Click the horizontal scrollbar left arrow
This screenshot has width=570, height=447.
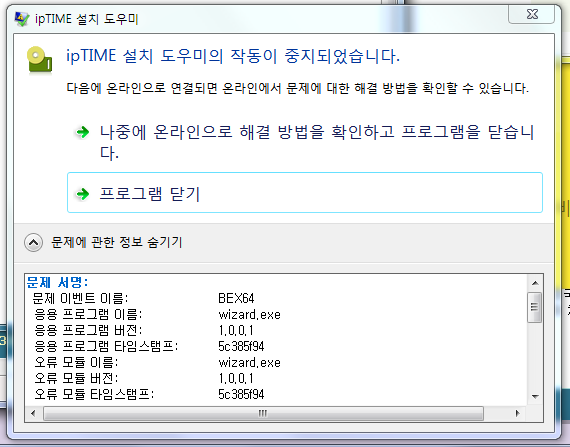pyautogui.click(x=33, y=413)
